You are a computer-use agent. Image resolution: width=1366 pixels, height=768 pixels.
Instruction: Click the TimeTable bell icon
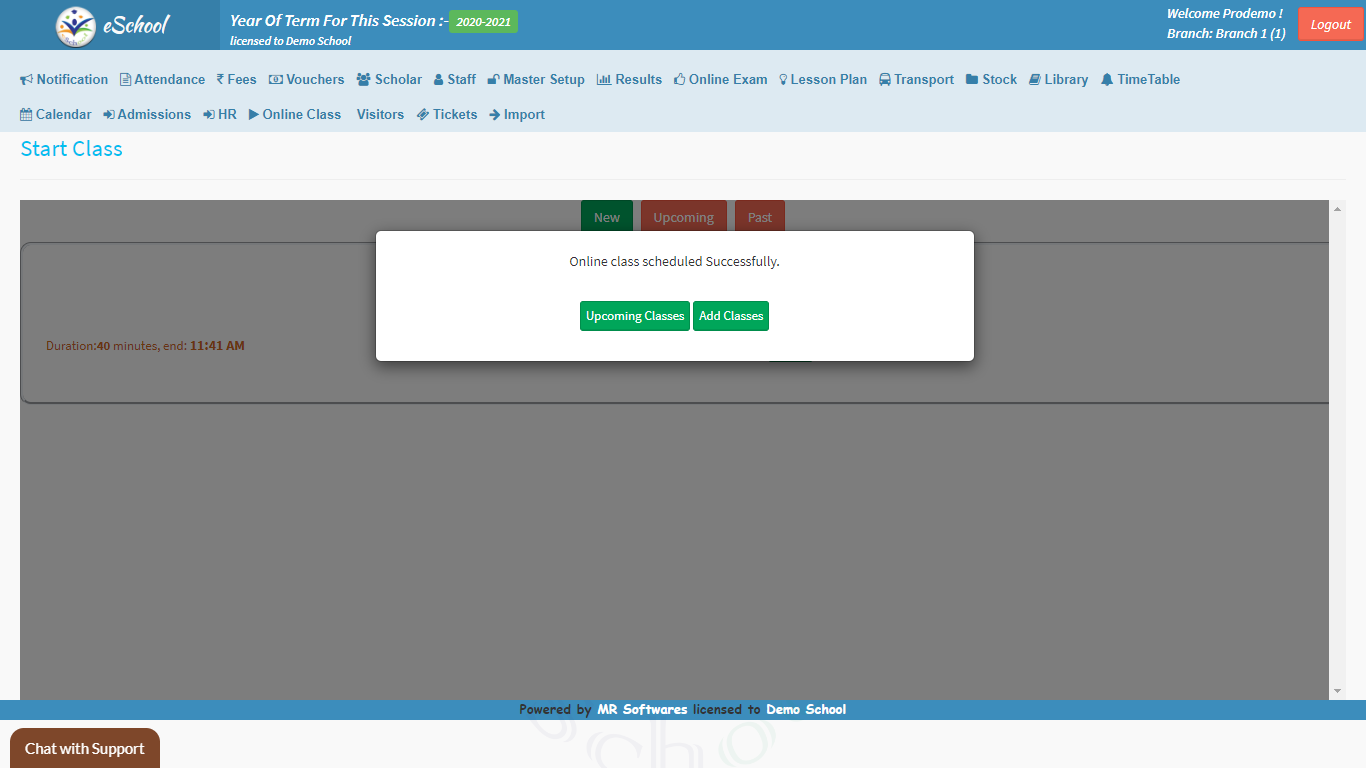[x=1107, y=80]
